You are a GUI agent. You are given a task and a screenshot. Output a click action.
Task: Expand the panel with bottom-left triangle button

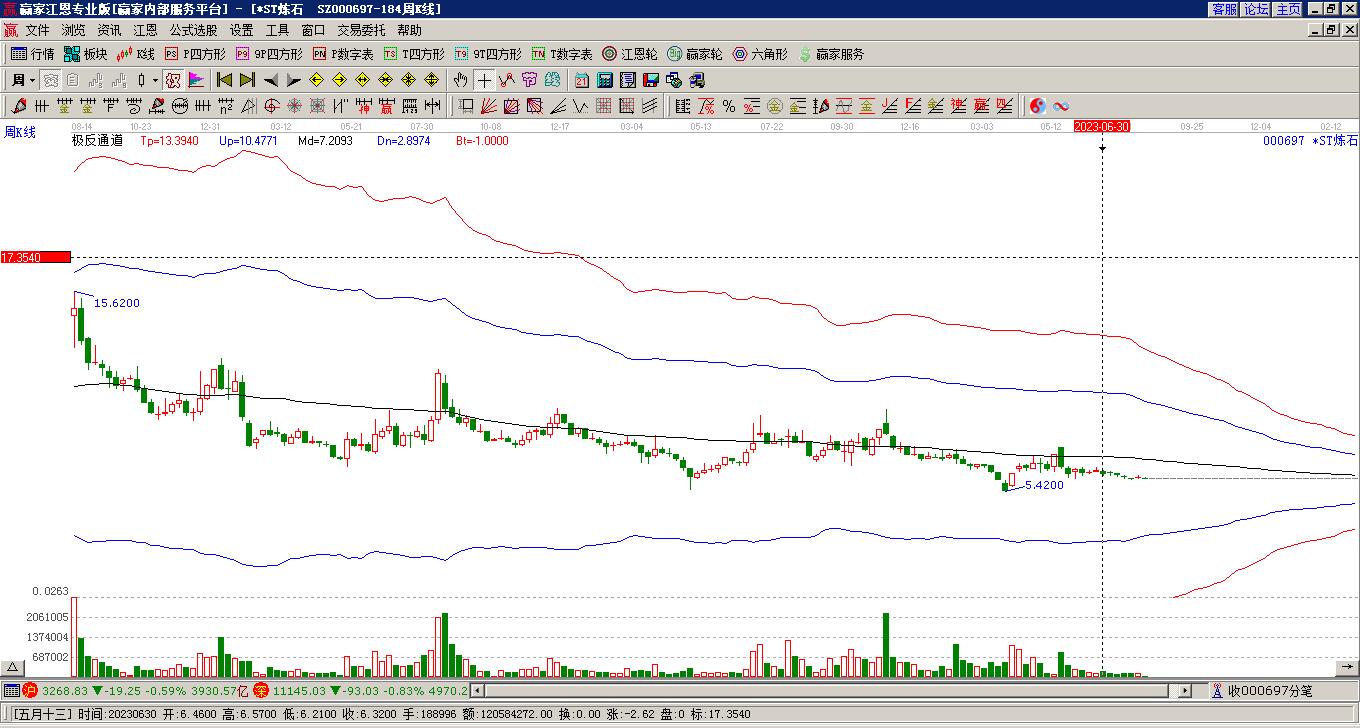[x=13, y=667]
